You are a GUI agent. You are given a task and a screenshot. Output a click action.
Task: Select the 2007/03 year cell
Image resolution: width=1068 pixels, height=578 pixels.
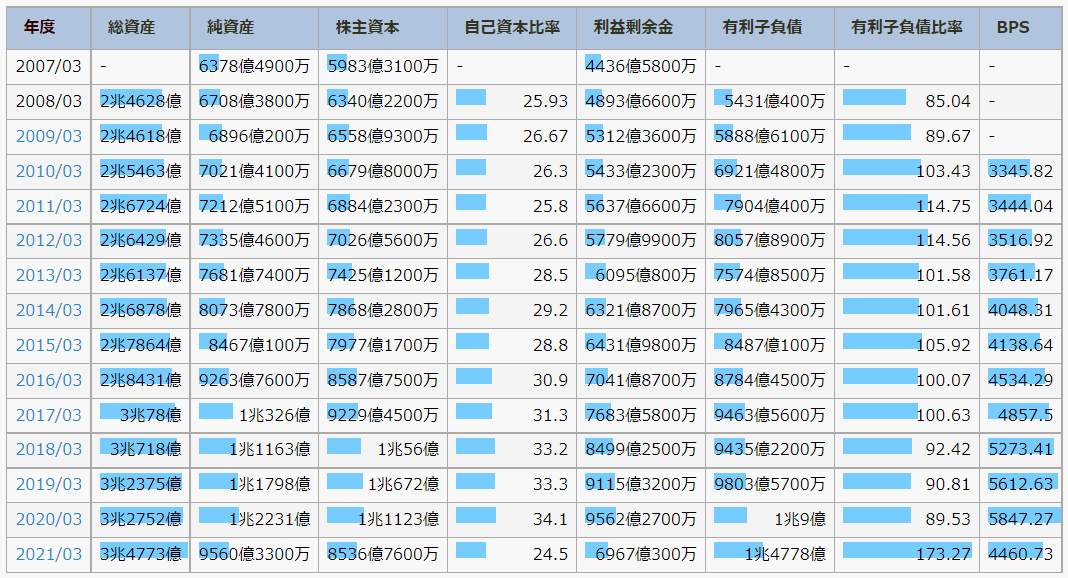[x=48, y=67]
